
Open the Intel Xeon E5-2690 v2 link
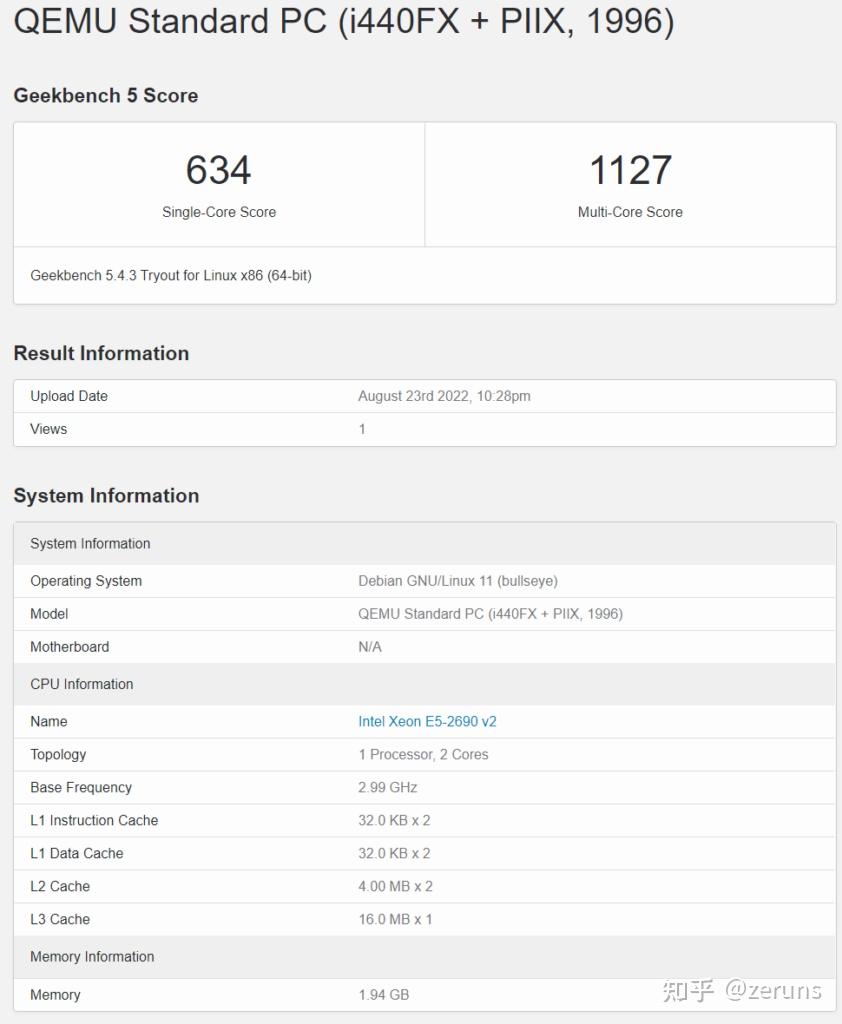(427, 721)
